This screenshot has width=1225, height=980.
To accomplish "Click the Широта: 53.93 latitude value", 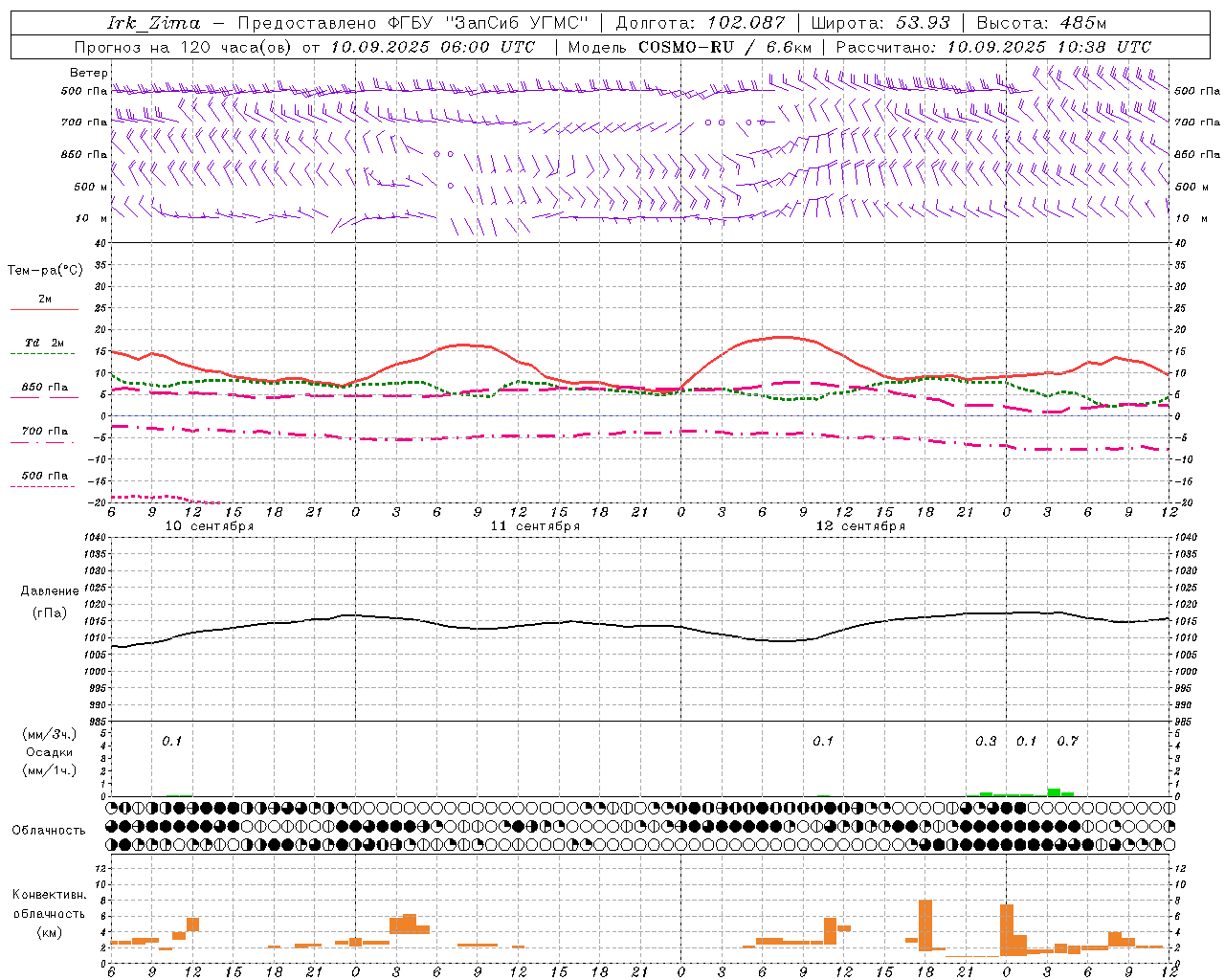I will pos(880,23).
